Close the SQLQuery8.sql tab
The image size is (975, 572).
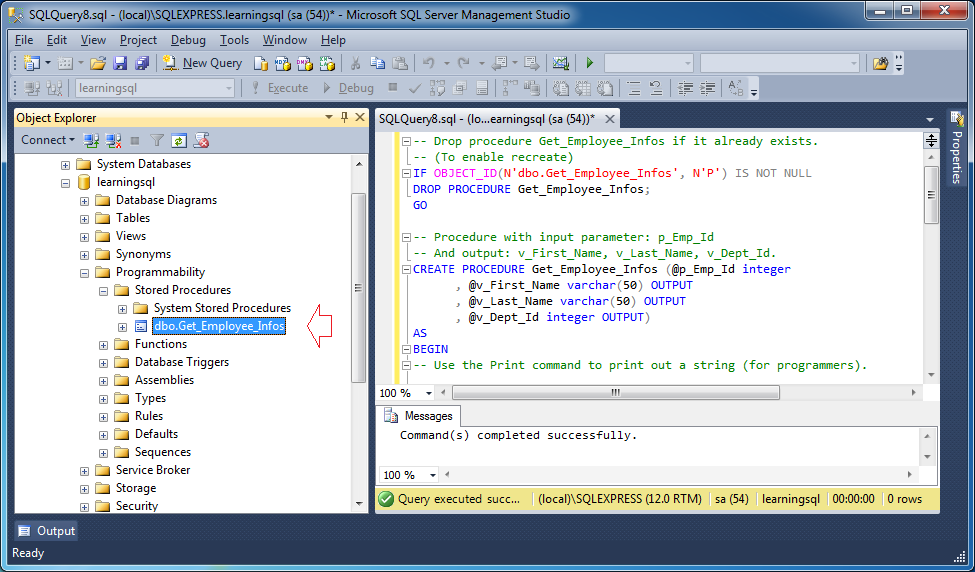pyautogui.click(x=609, y=119)
